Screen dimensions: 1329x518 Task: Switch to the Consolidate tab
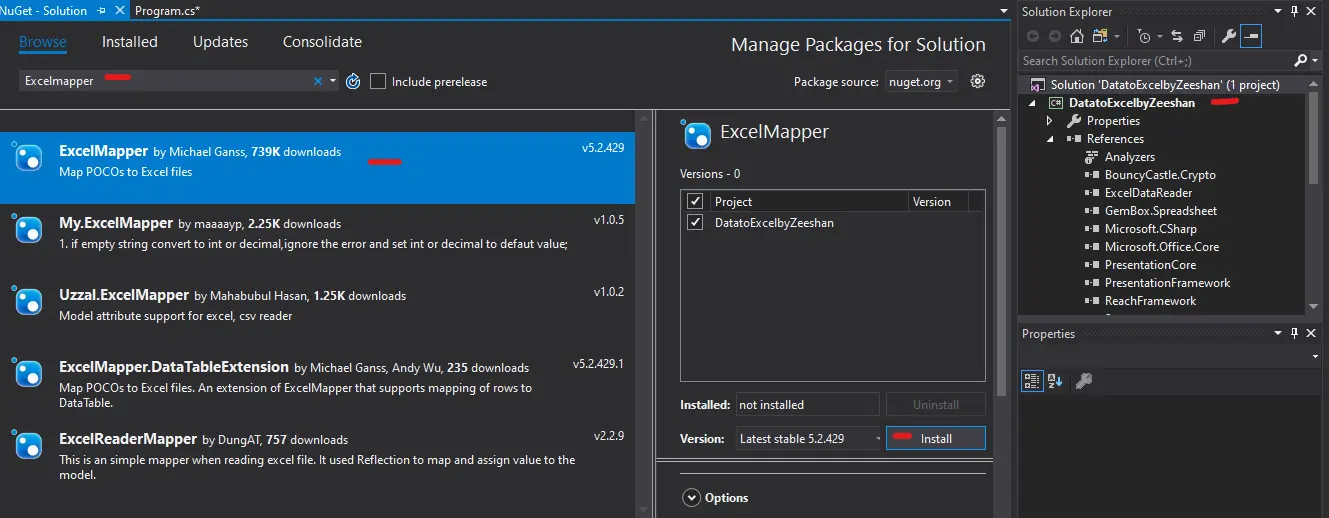click(x=322, y=42)
